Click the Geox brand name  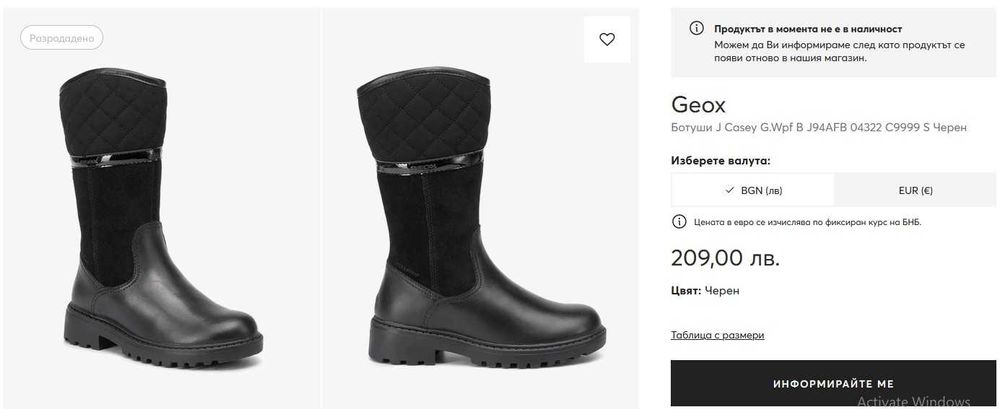coord(698,105)
